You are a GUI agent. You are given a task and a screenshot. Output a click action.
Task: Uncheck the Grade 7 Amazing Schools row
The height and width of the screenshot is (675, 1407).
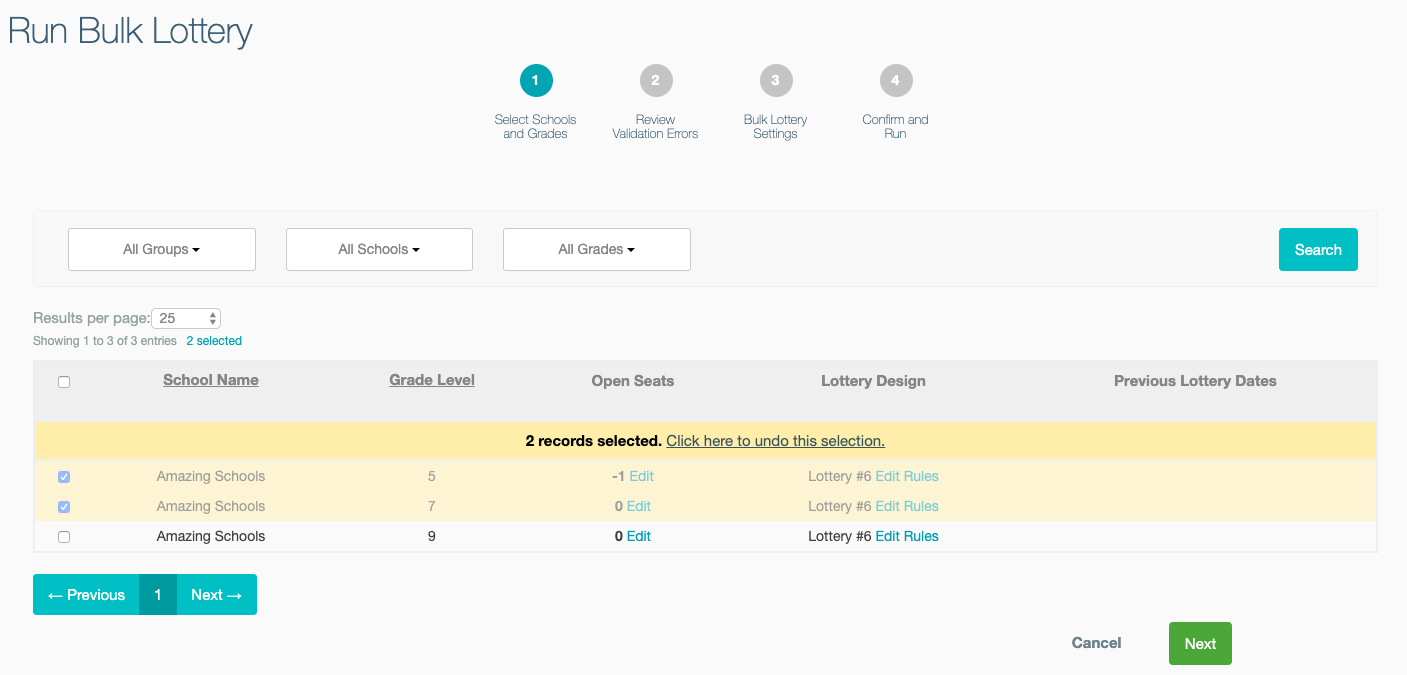64,507
